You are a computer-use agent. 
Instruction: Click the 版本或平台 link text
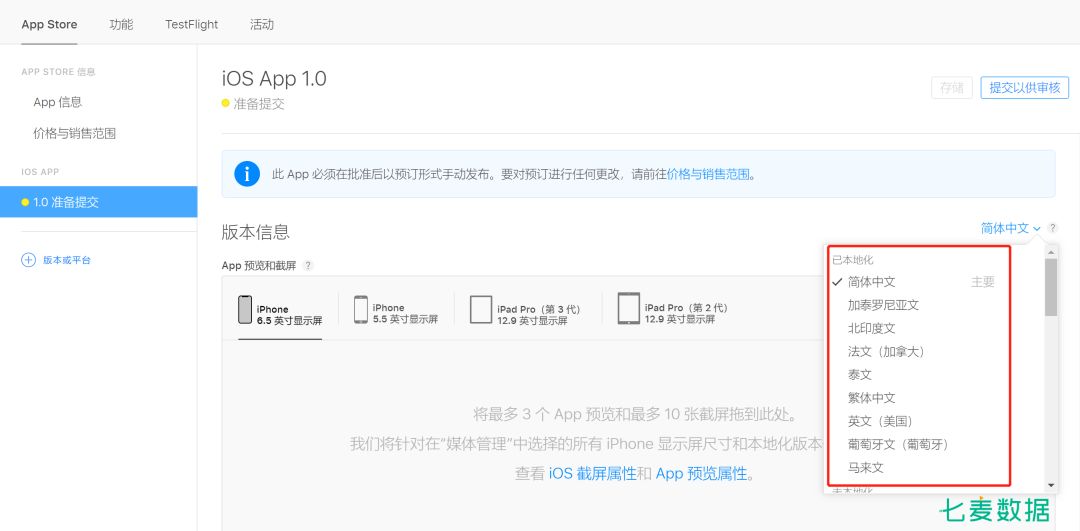tap(67, 260)
